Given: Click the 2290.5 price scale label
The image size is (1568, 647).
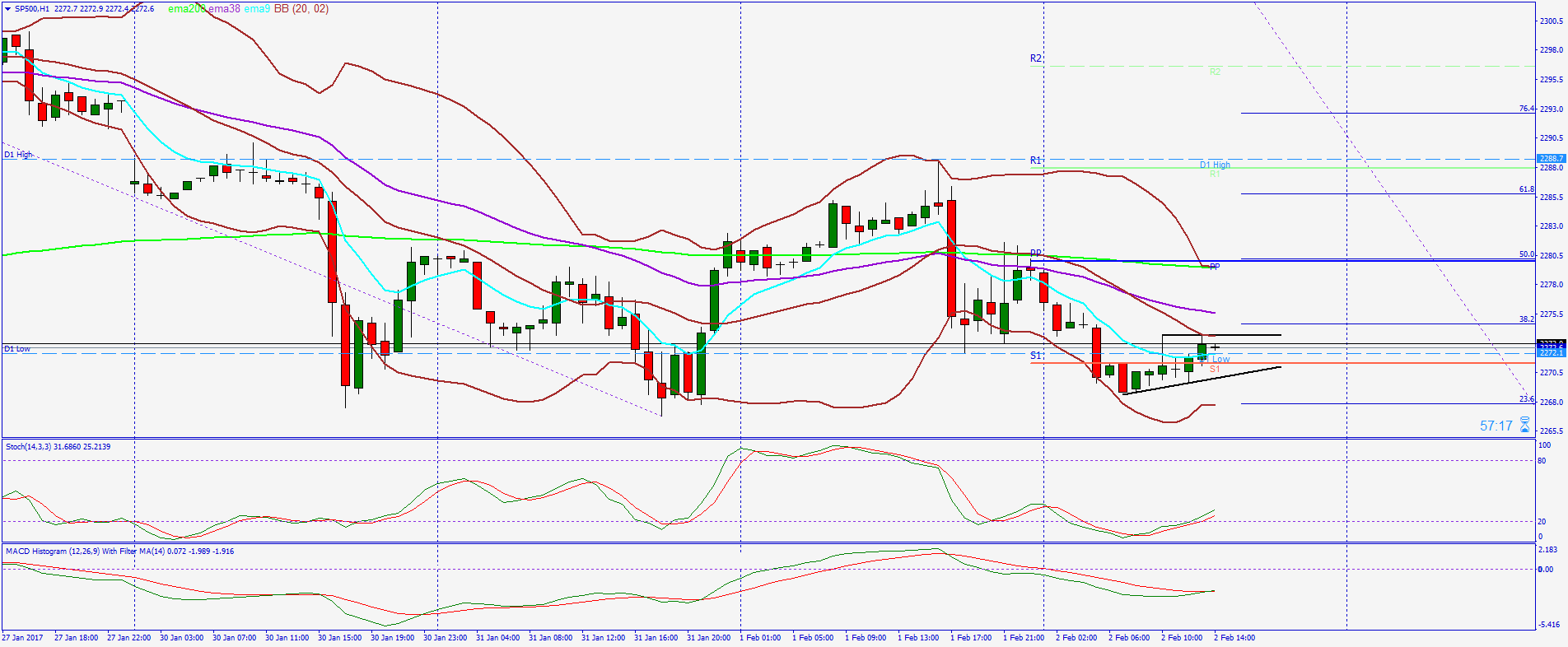Looking at the screenshot, I should [x=1552, y=138].
